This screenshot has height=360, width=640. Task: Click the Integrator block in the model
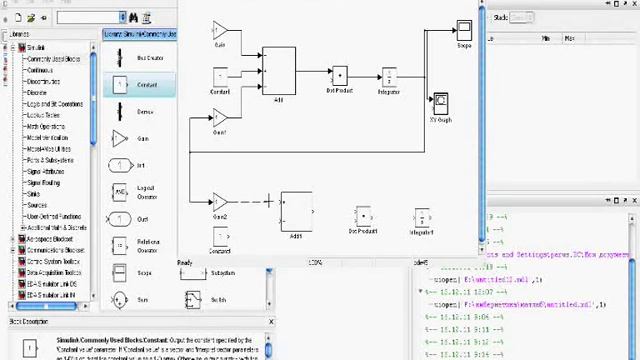point(389,77)
